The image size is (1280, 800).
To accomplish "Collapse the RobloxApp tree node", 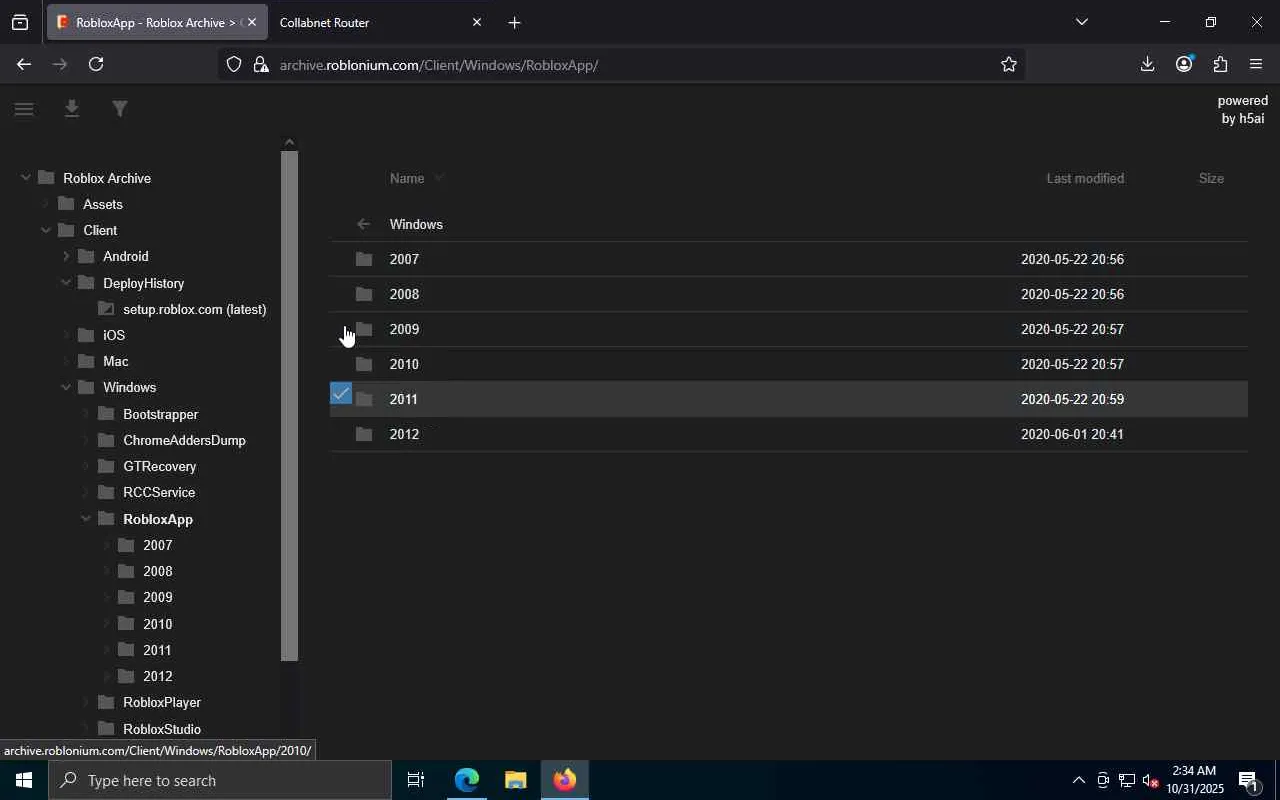I will pyautogui.click(x=86, y=519).
